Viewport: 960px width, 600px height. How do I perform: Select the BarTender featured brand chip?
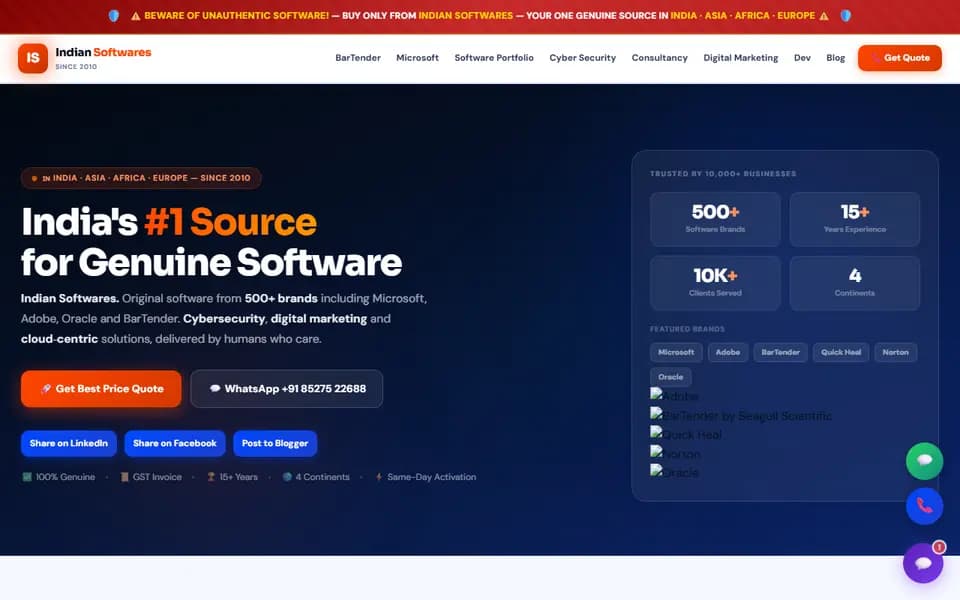(781, 353)
